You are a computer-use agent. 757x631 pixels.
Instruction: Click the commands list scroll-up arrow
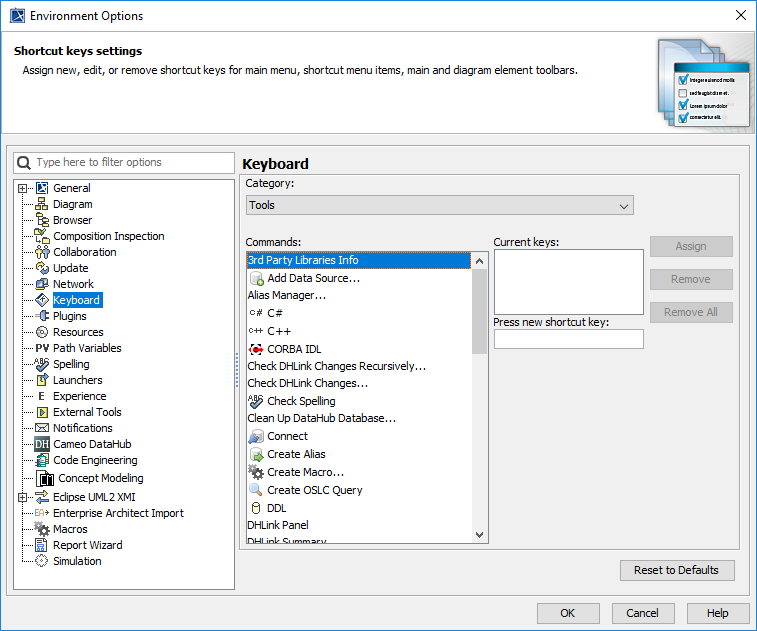(479, 261)
